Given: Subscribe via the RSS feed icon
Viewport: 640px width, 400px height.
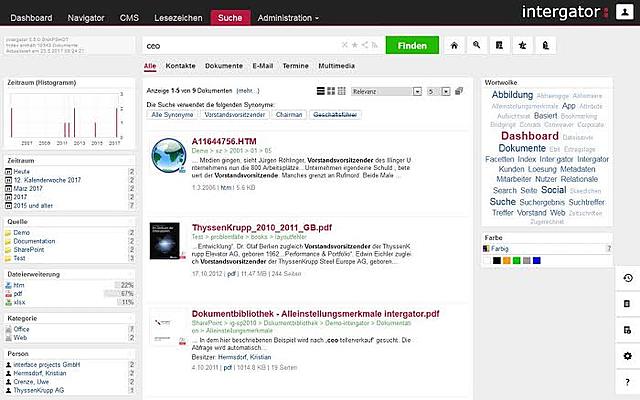Looking at the screenshot, I should point(375,45).
